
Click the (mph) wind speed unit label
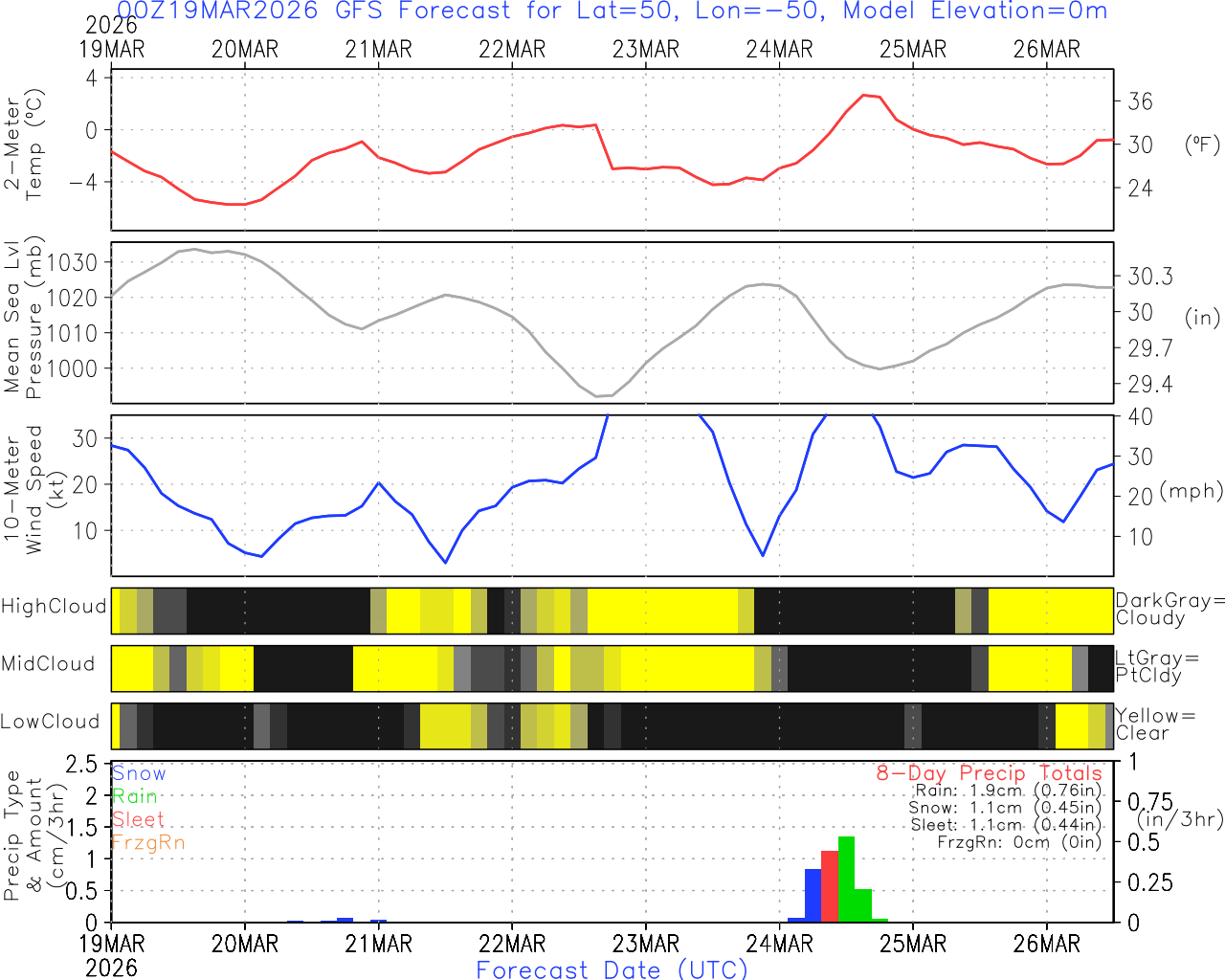click(1192, 491)
